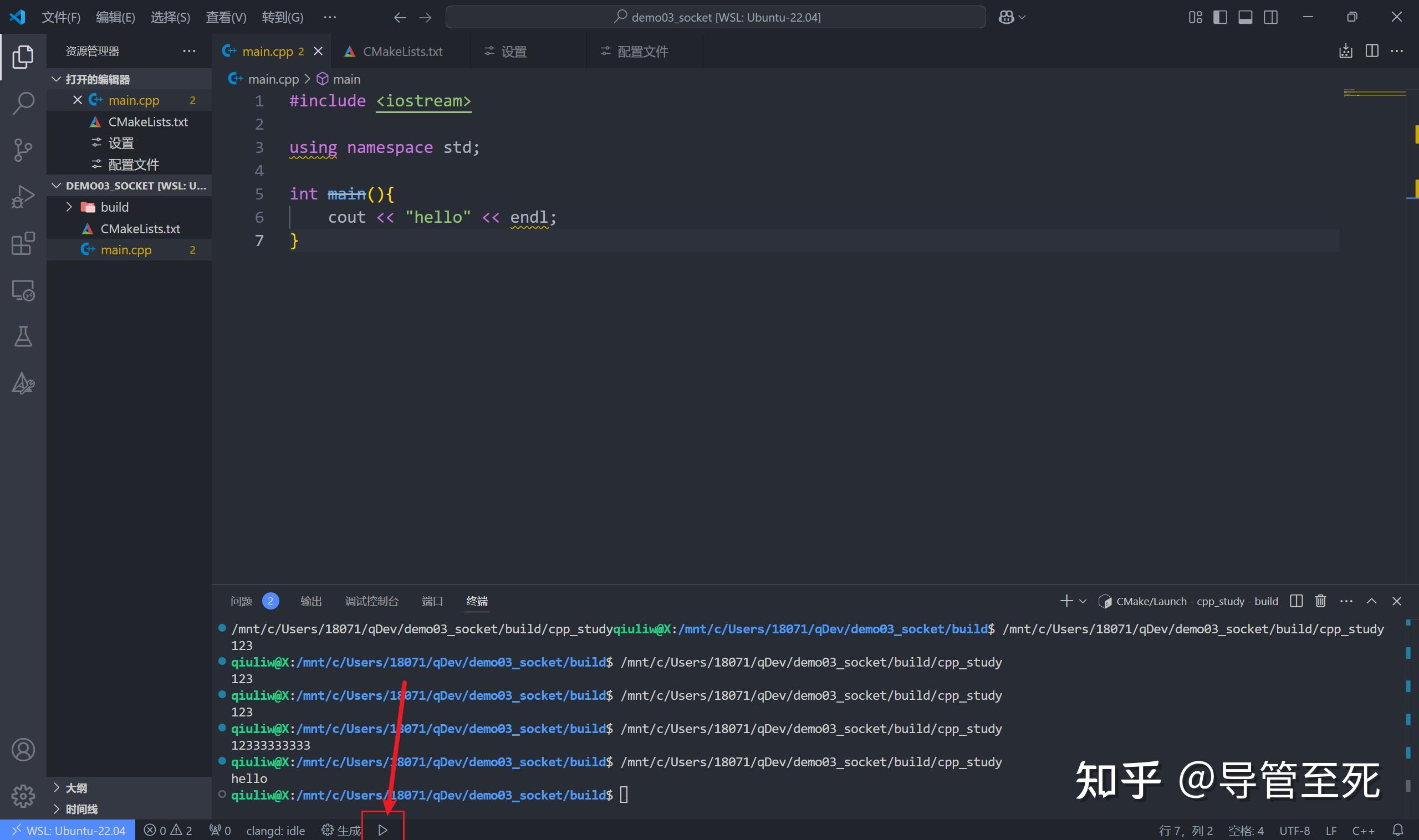Toggle the secondary side bar
The image size is (1419, 840).
point(1269,17)
